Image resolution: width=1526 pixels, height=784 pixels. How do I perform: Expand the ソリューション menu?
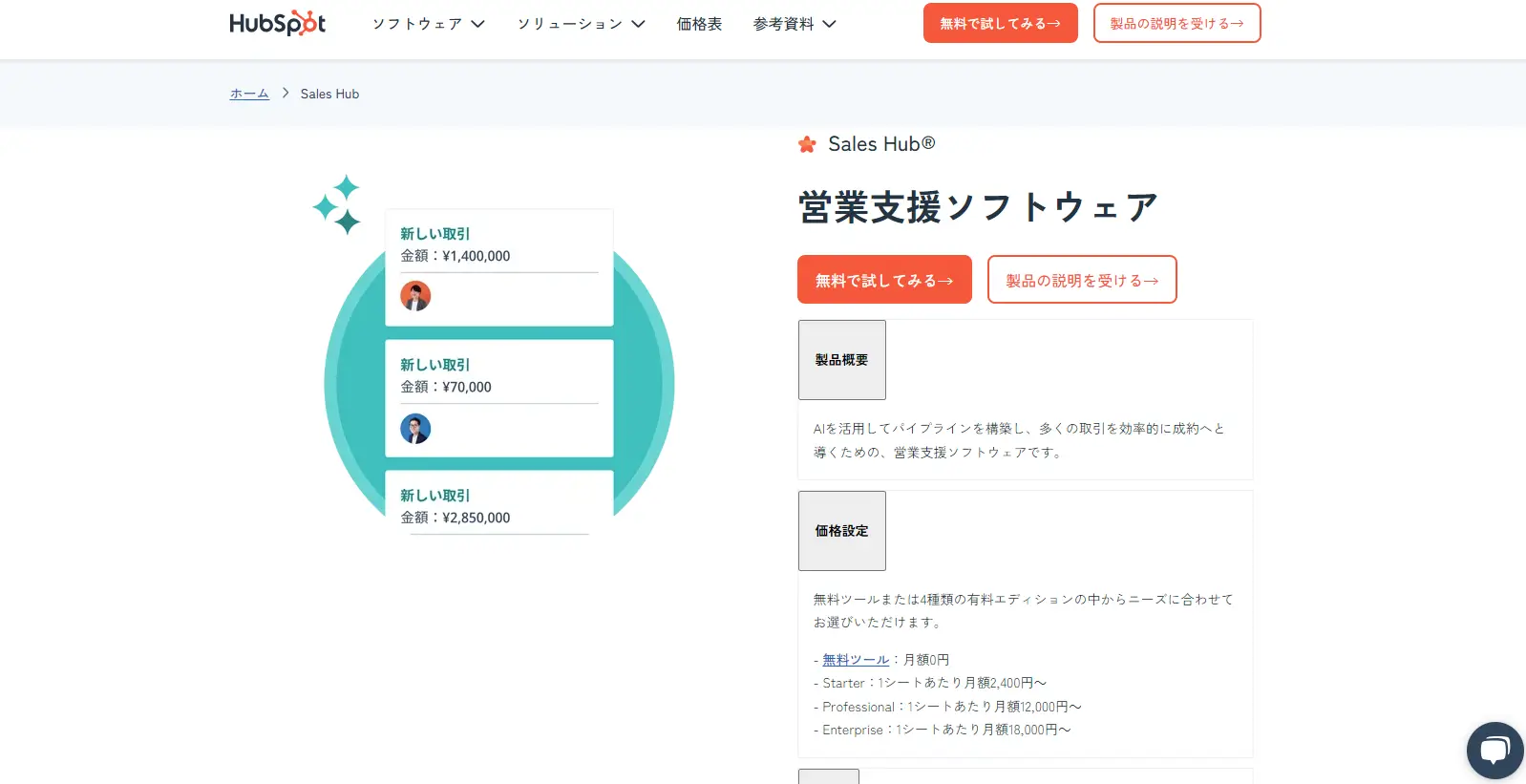(581, 24)
